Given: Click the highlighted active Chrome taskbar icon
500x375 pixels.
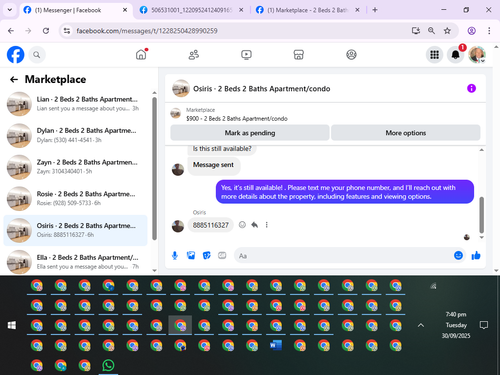Looking at the screenshot, I should (x=180, y=325).
